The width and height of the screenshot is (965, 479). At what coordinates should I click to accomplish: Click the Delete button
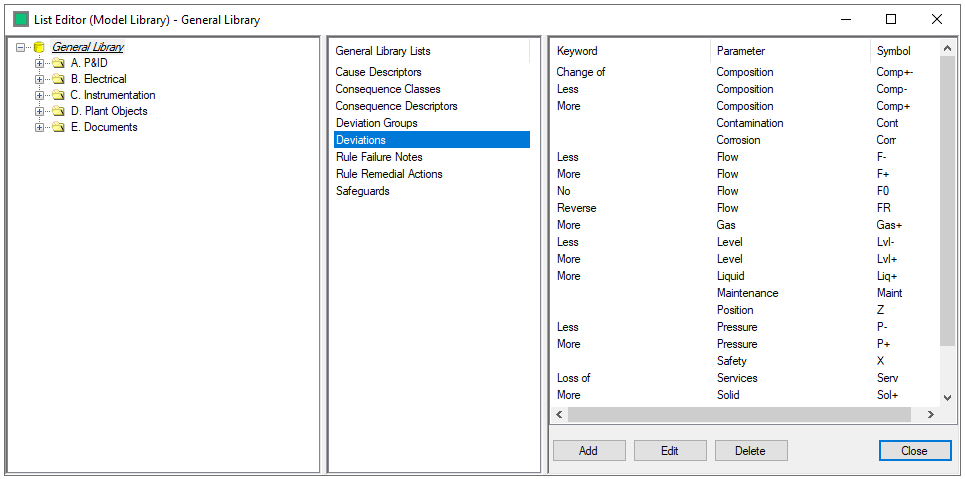point(750,451)
